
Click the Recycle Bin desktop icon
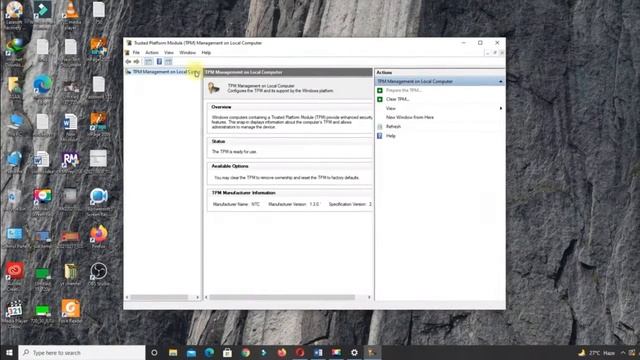[x=13, y=200]
